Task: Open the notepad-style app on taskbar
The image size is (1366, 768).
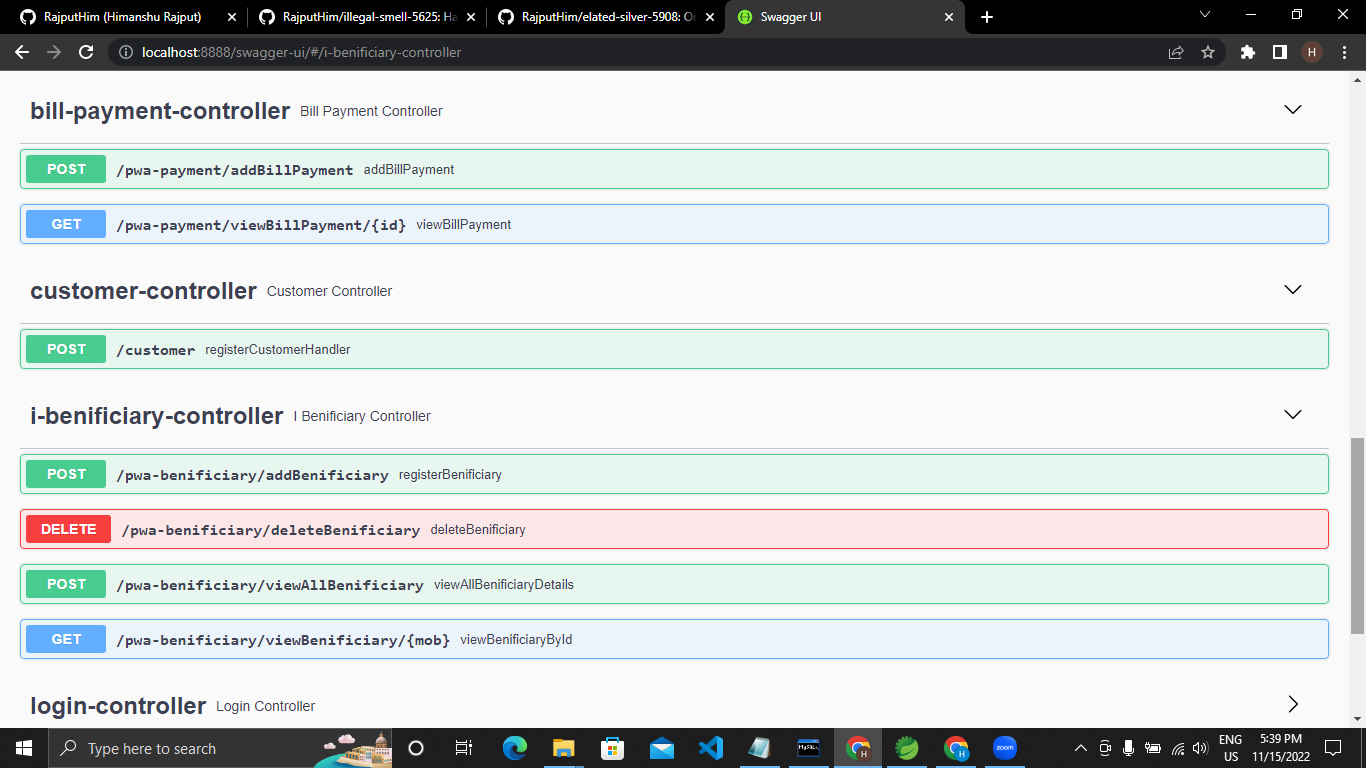Action: click(x=759, y=748)
